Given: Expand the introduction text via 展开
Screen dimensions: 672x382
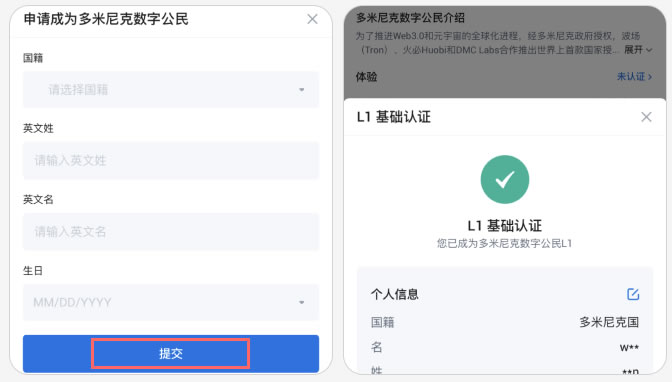Looking at the screenshot, I should point(638,50).
